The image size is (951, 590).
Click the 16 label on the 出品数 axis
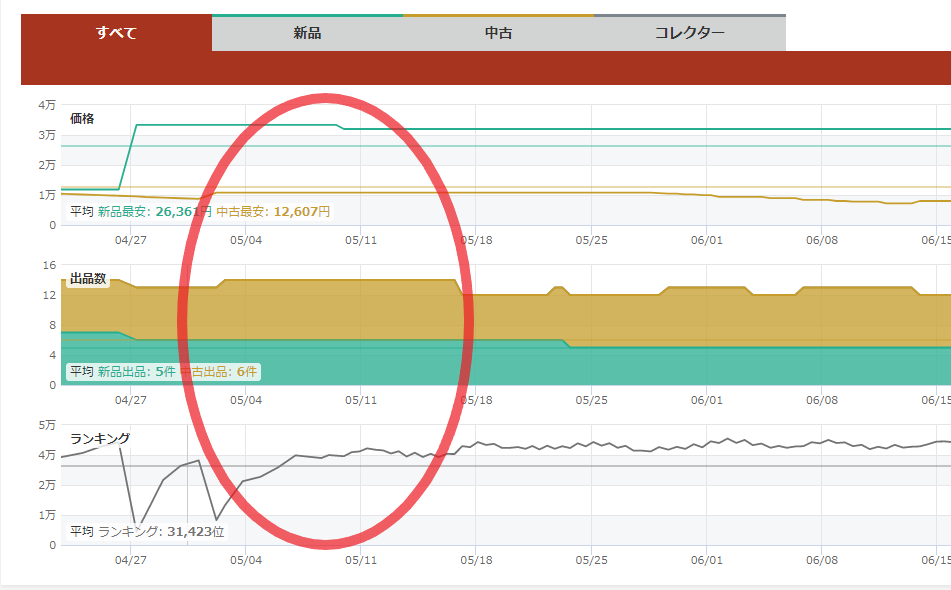click(48, 265)
